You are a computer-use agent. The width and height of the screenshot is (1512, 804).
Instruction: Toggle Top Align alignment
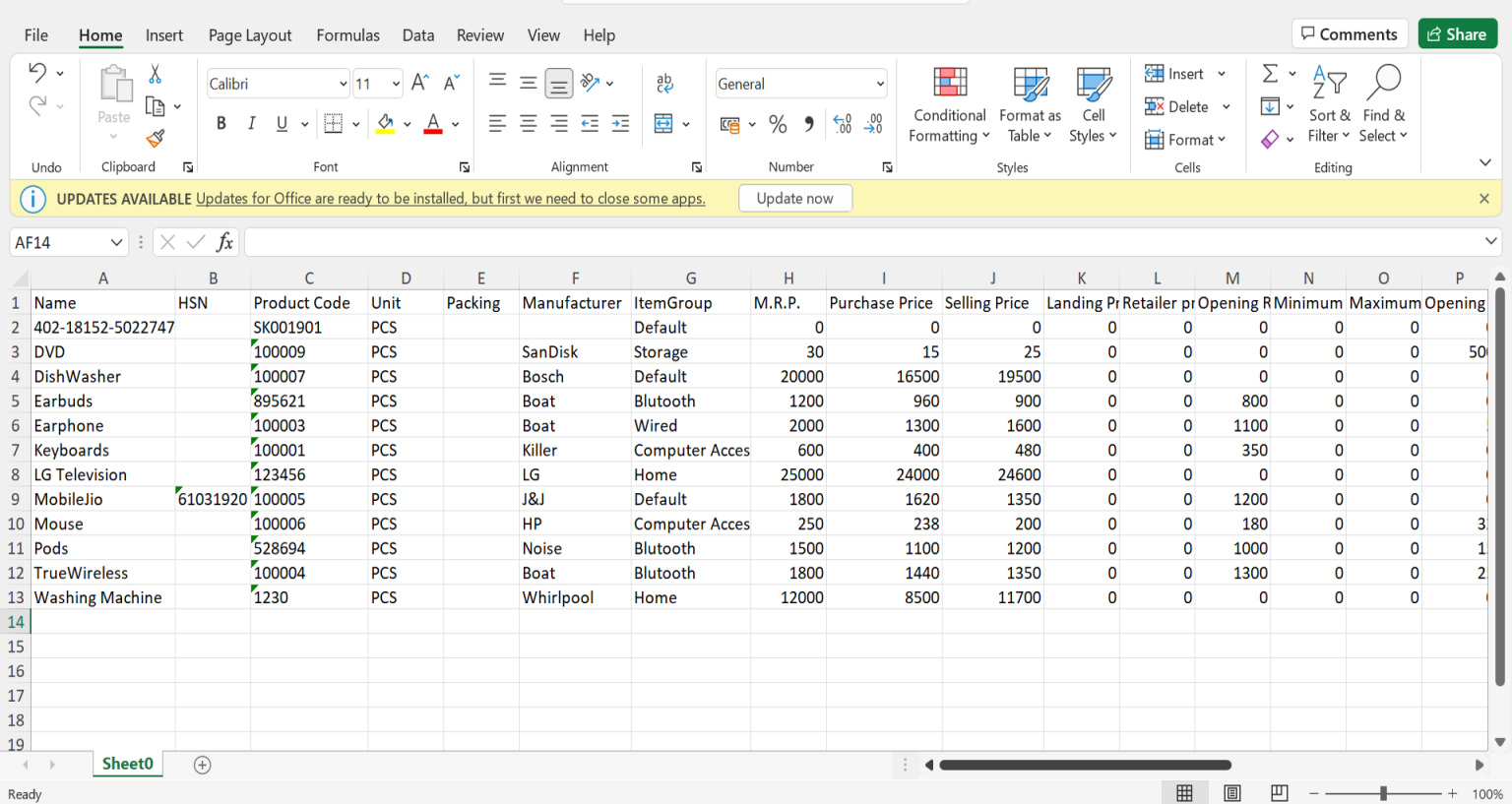click(498, 83)
